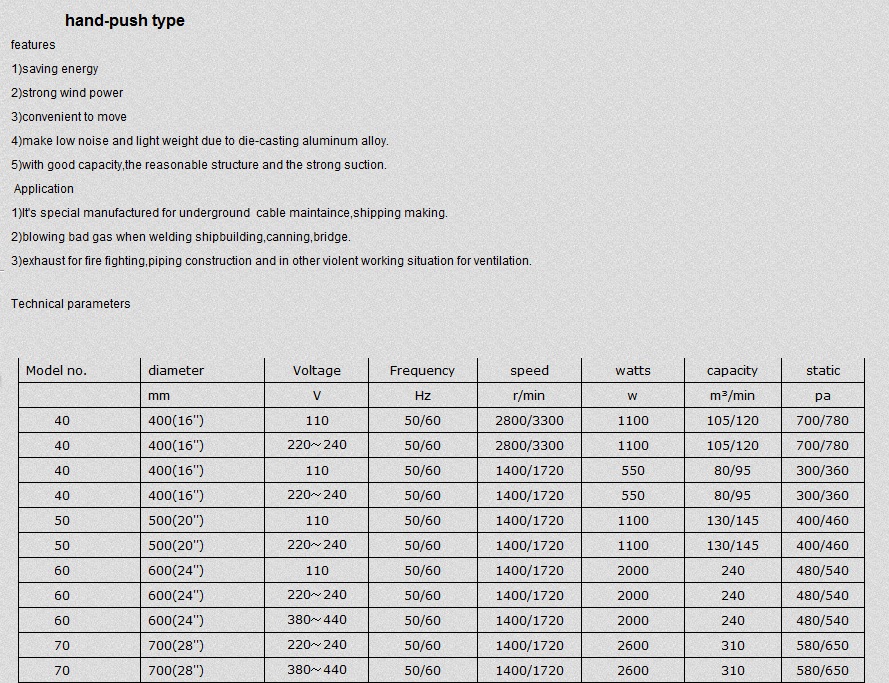
Task: Select the line about strong suction
Action: point(198,165)
